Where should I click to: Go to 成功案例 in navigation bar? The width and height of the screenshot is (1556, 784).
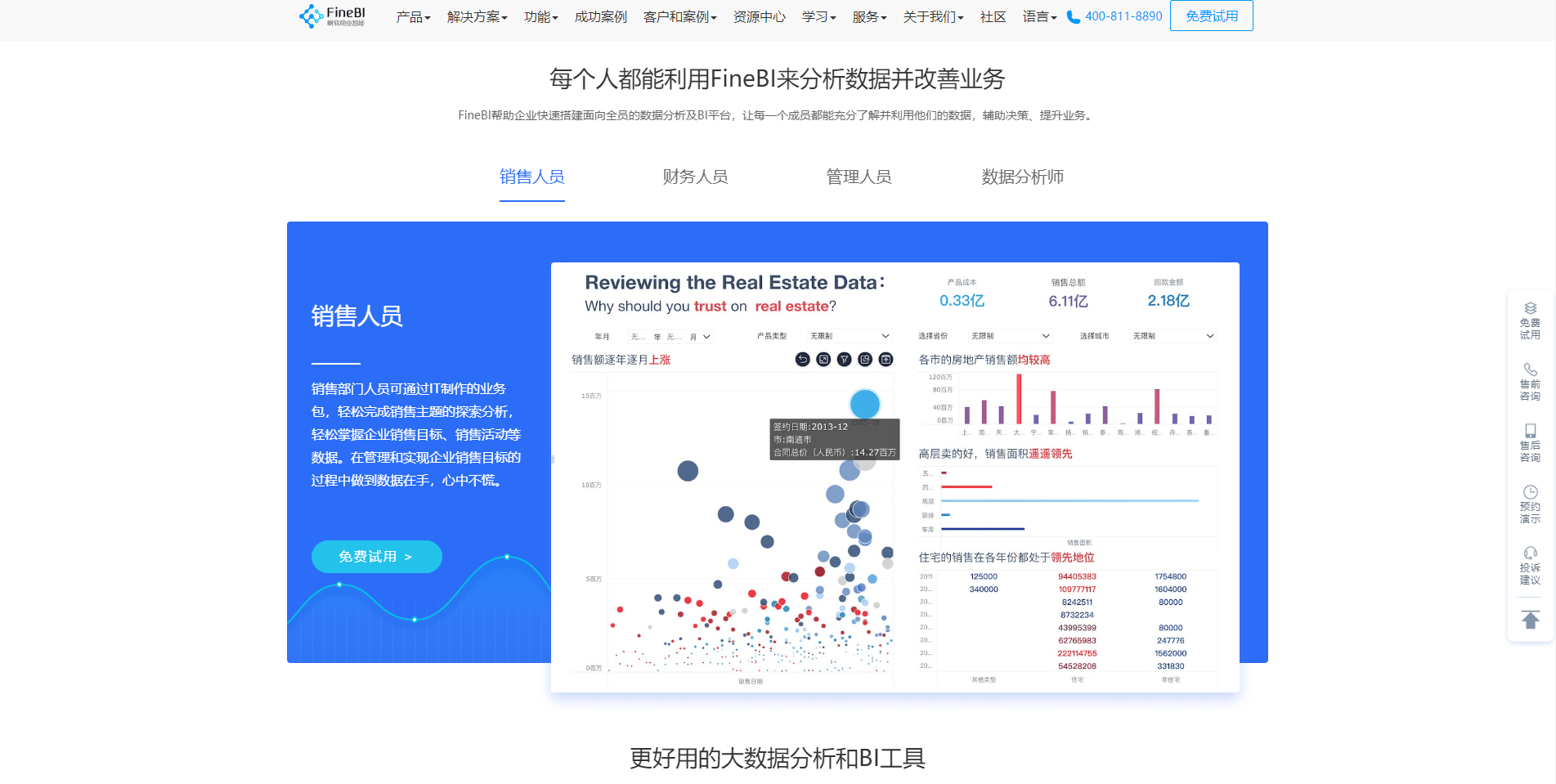click(600, 17)
